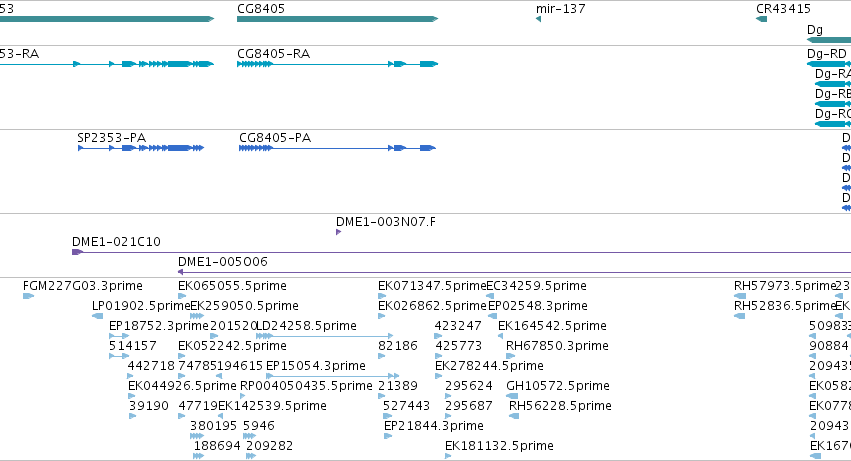The width and height of the screenshot is (851, 461).
Task: Select the LP01902.5prime arrow glyph
Action: tap(98, 316)
